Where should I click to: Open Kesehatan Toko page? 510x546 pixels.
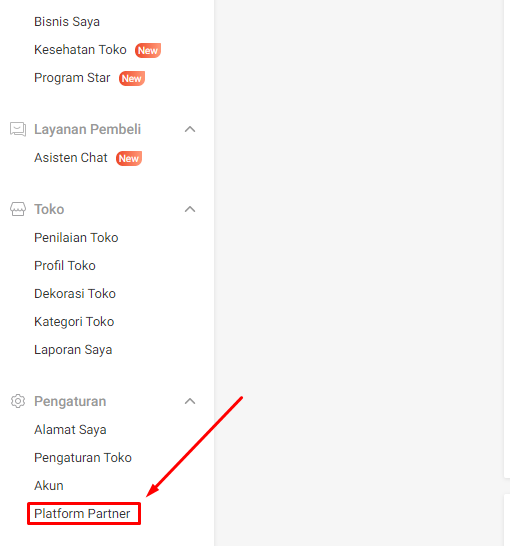pyautogui.click(x=80, y=50)
